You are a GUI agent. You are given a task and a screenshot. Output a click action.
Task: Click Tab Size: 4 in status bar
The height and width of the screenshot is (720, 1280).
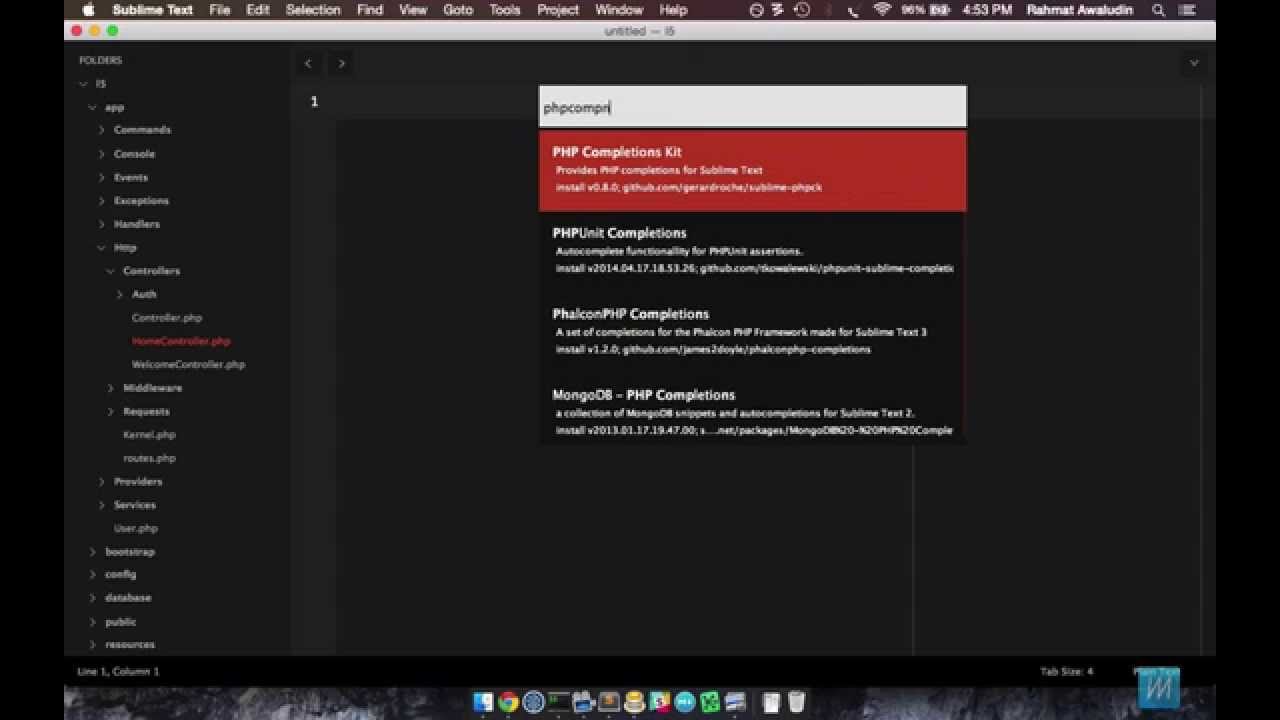pos(1067,671)
